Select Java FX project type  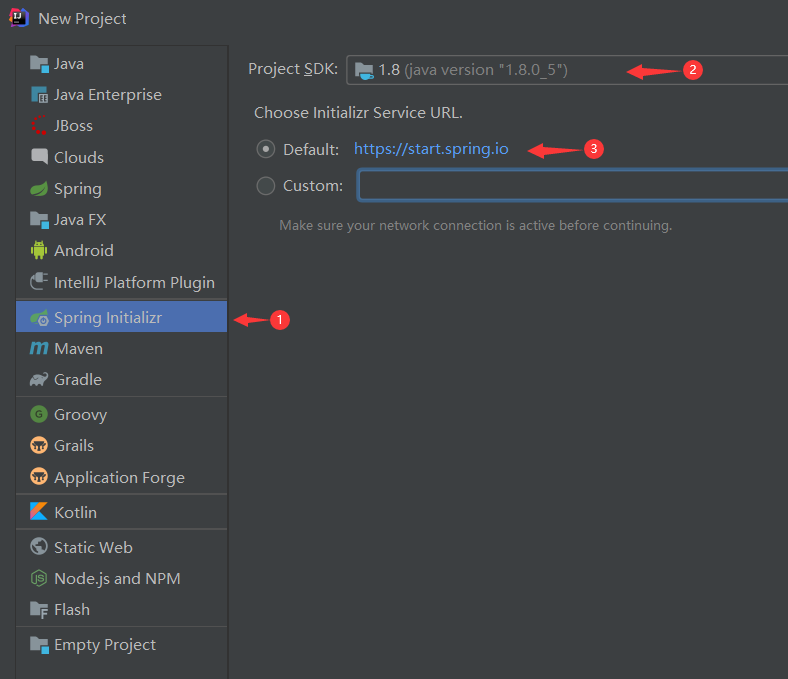(122, 220)
